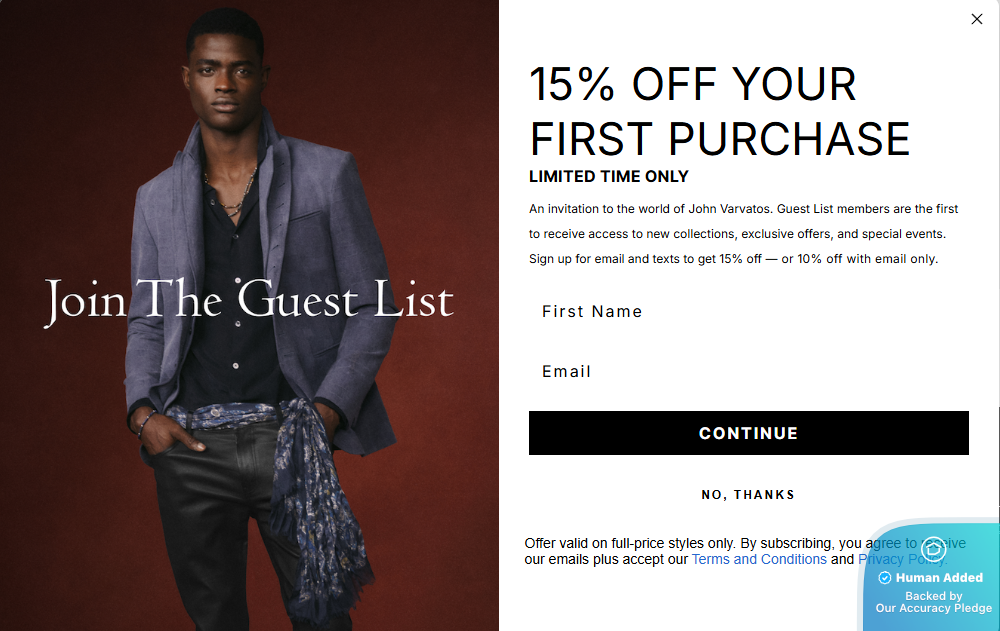Close the signup popup with the X

[x=976, y=19]
